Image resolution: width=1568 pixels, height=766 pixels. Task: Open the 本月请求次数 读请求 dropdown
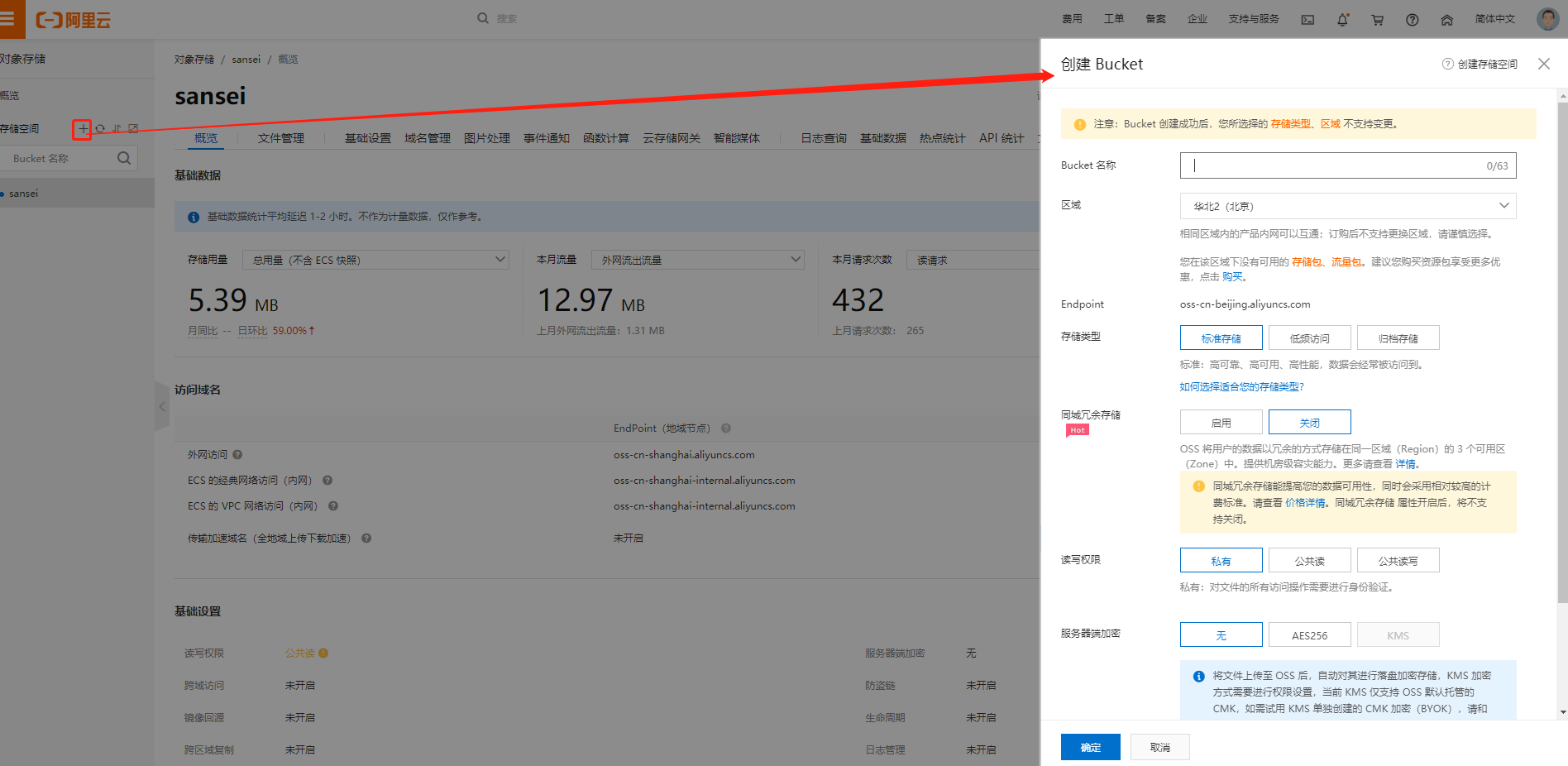(x=973, y=260)
